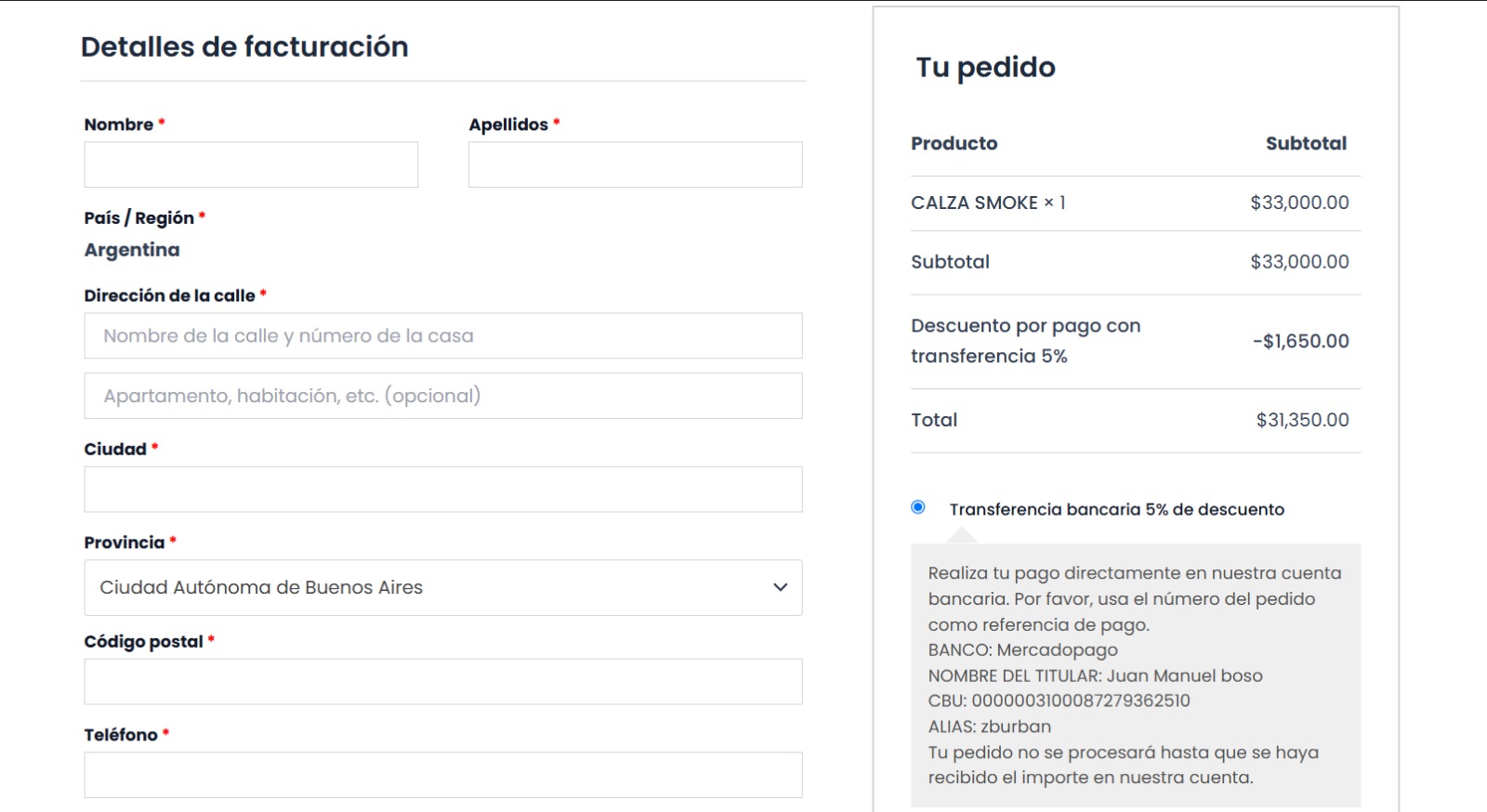
Task: Click the CALZA SMOKE × 1 product line
Action: tap(988, 203)
